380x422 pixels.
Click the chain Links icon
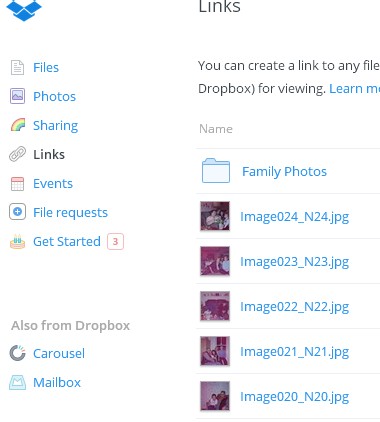coord(17,154)
